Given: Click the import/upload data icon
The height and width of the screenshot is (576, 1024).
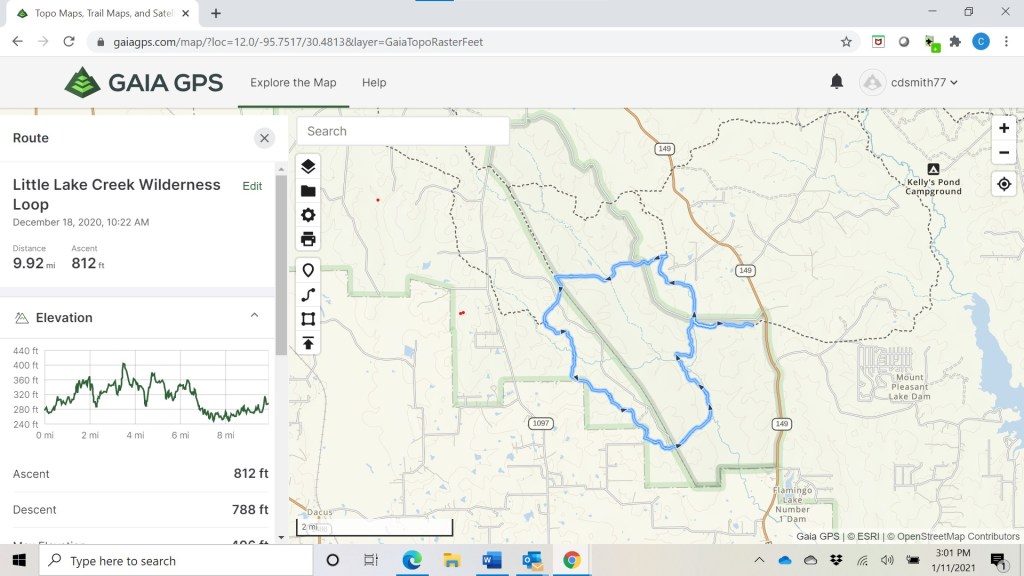Looking at the screenshot, I should coord(308,343).
